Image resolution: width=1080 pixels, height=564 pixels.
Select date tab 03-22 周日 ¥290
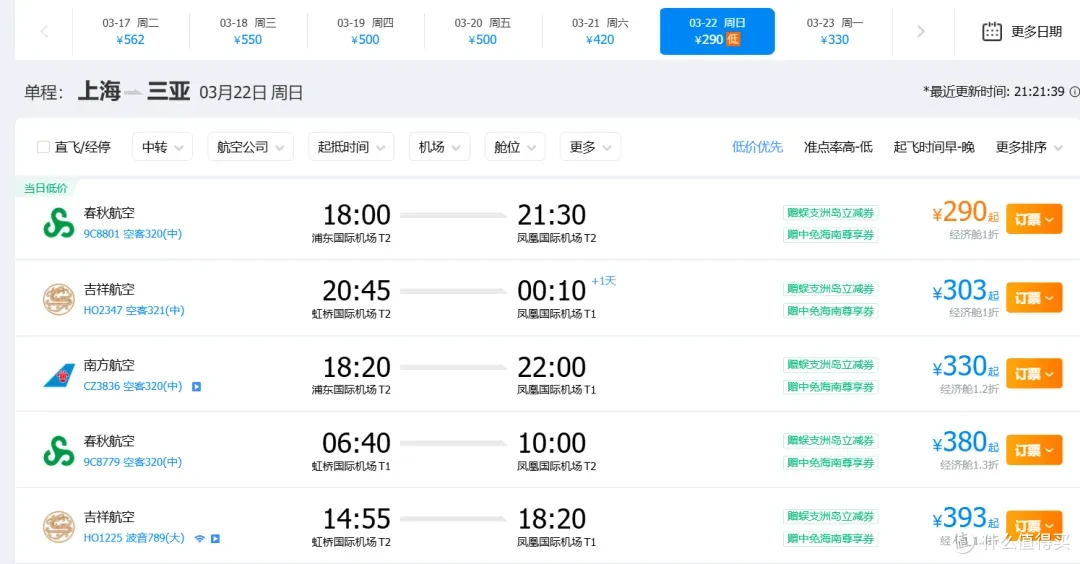coord(717,31)
